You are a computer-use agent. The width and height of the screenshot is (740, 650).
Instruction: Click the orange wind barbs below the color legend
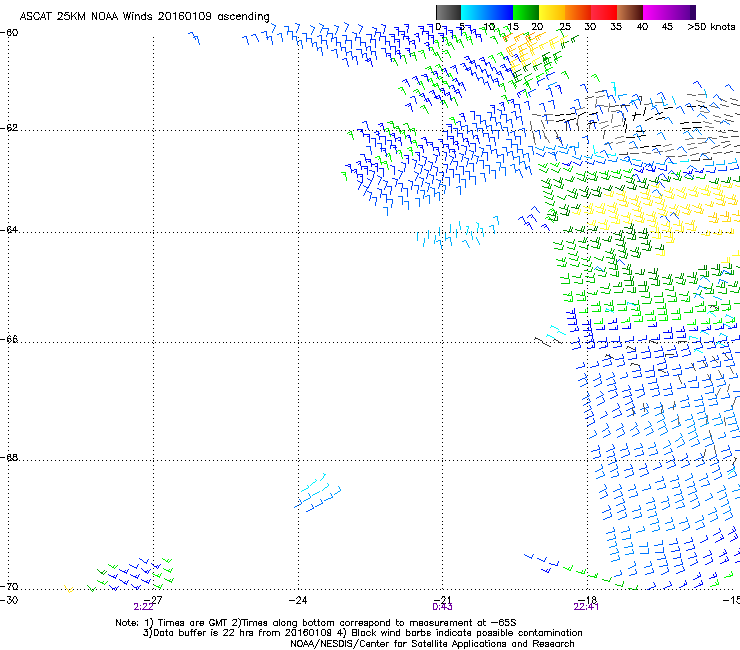tap(526, 47)
